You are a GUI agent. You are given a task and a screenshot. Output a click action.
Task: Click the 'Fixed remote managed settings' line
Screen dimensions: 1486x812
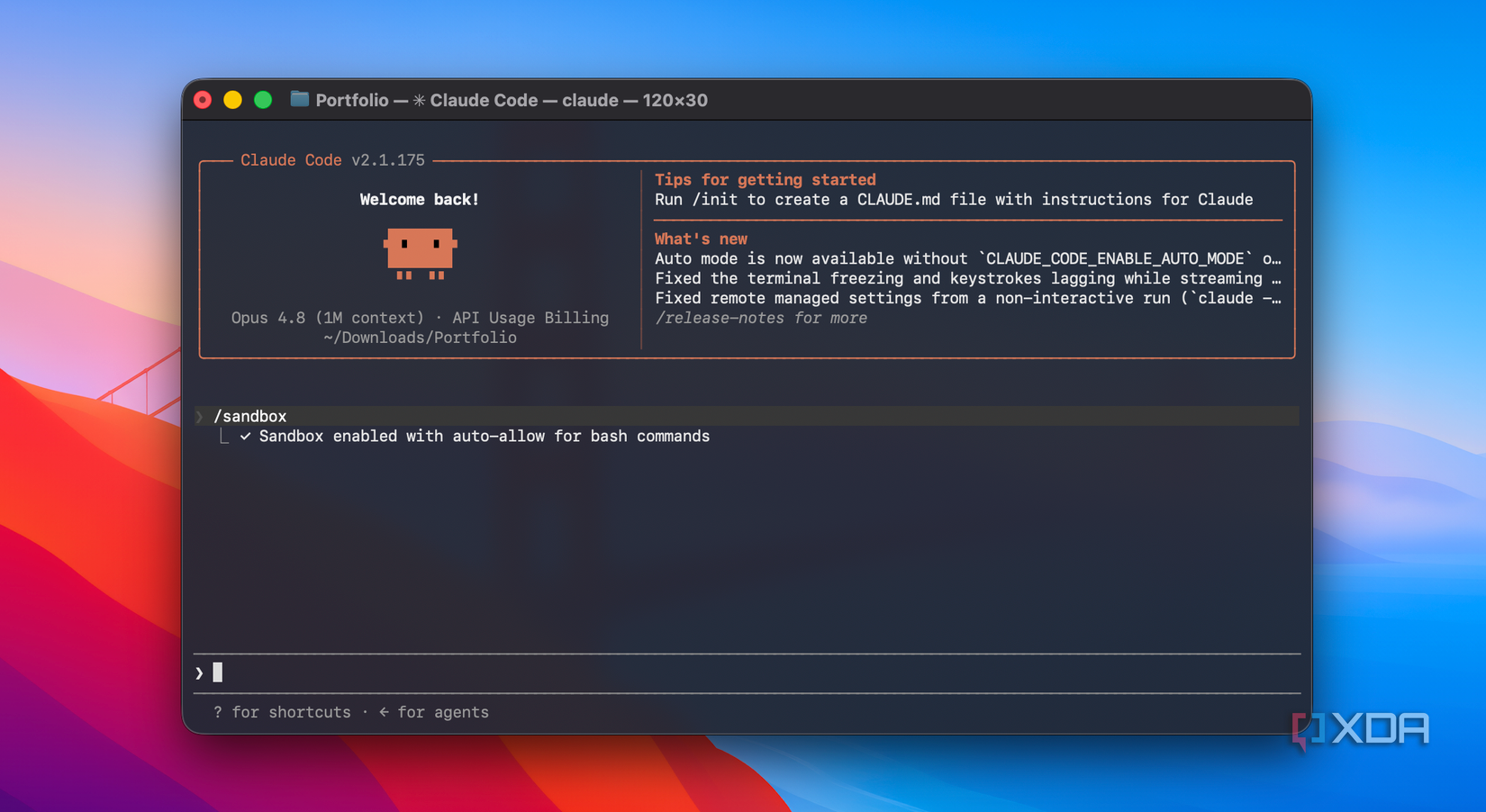[x=968, y=299]
